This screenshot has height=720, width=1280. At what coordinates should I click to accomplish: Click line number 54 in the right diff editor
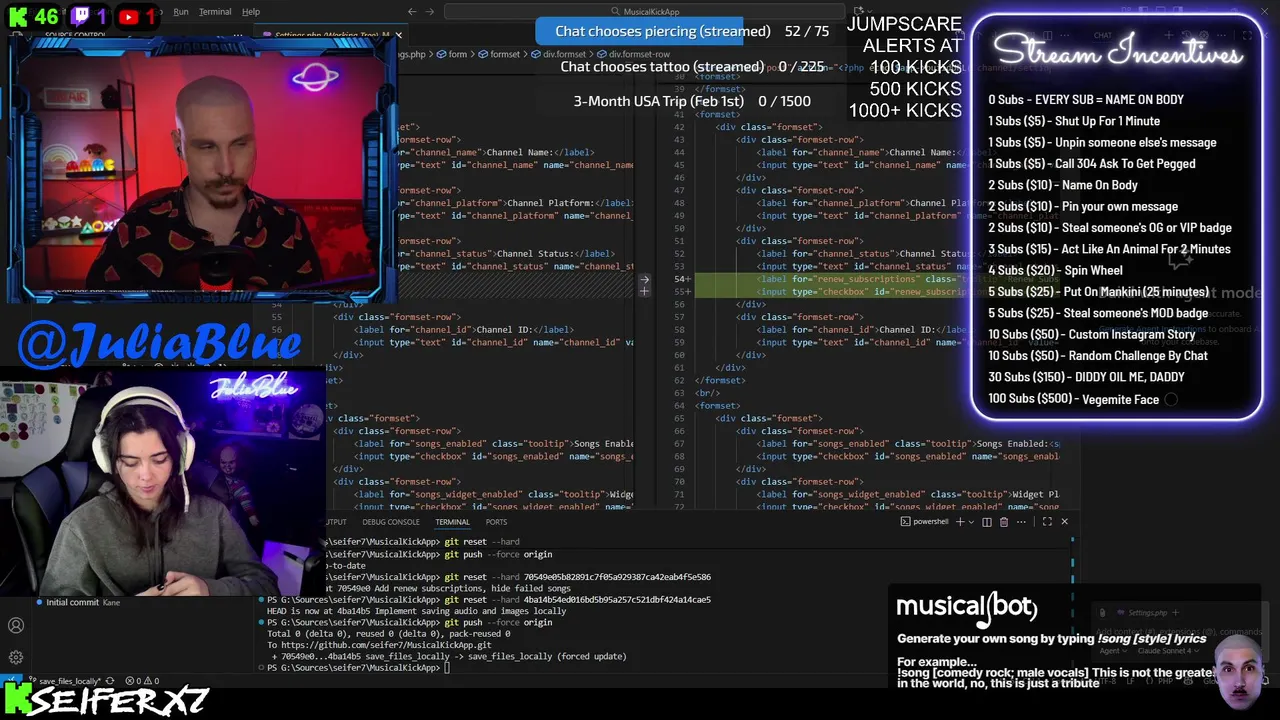[680, 279]
